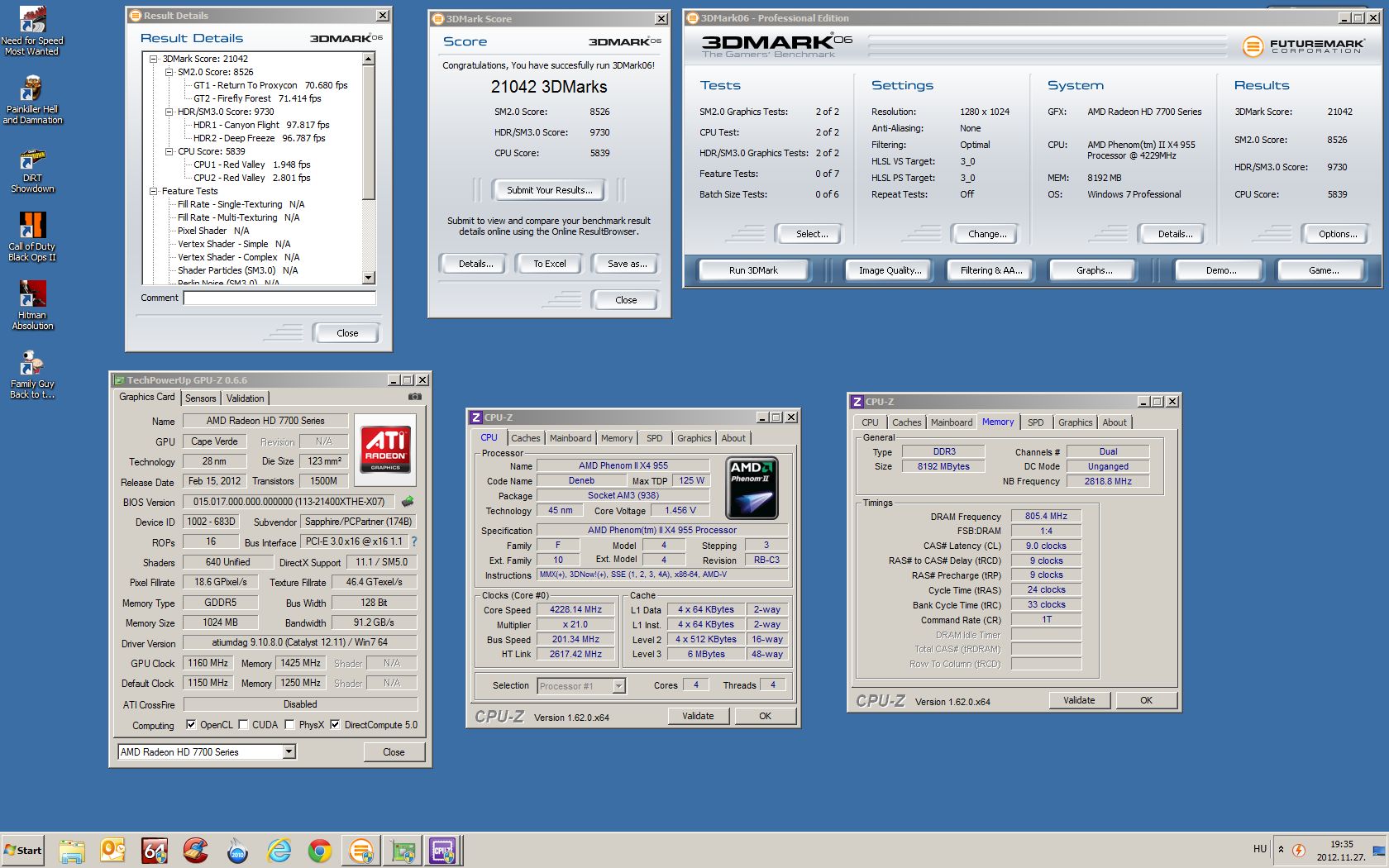Click GPU-Z screenshot camera icon
This screenshot has height=868, width=1389.
click(x=415, y=397)
